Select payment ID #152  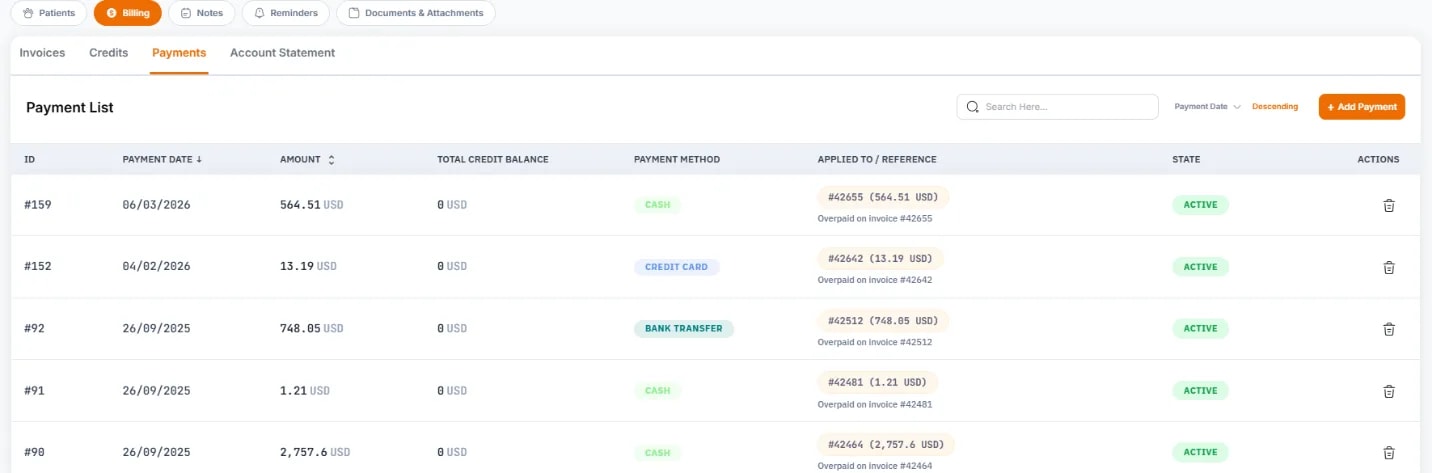(38, 267)
